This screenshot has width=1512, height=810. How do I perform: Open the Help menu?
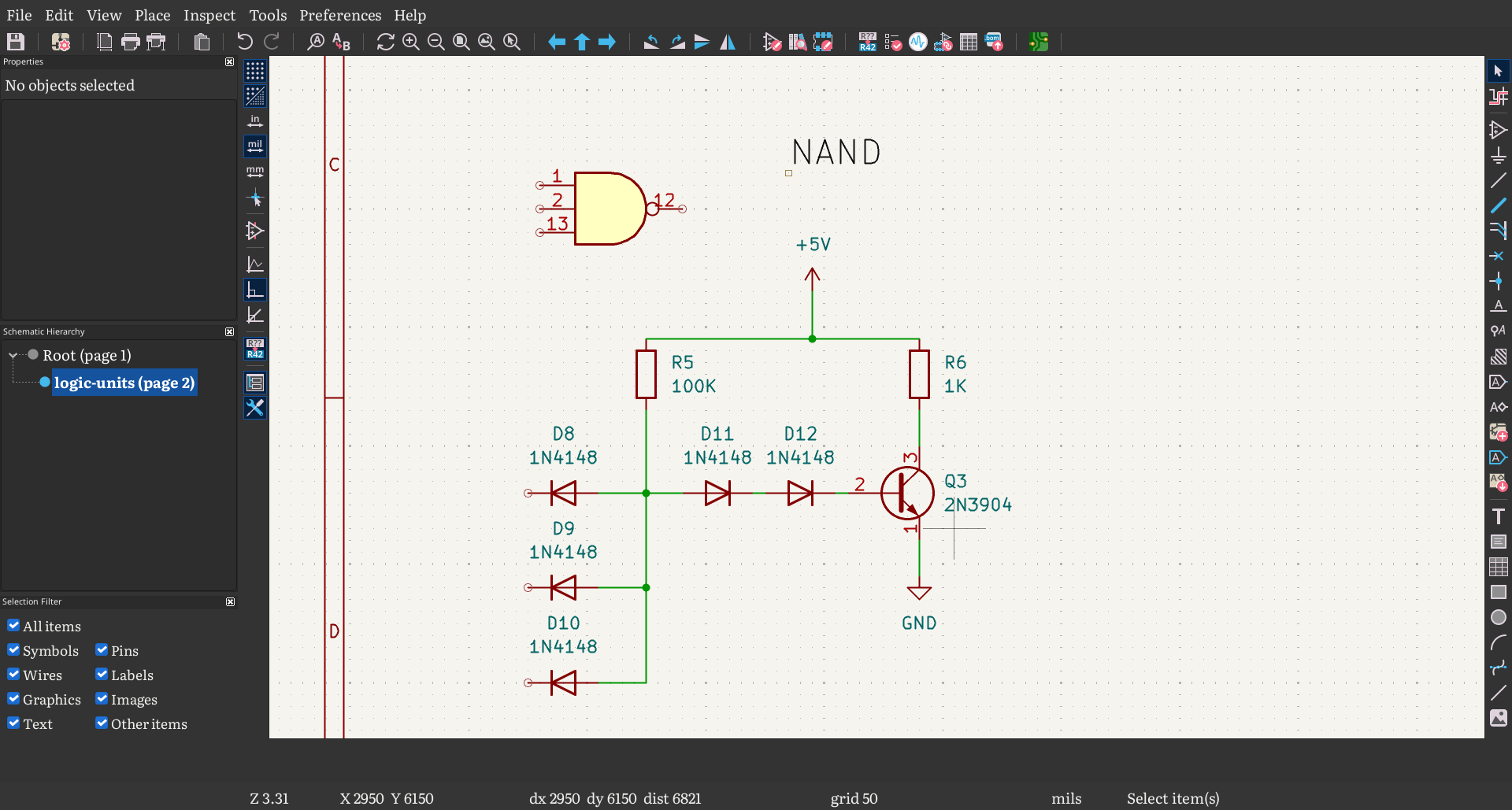pos(410,15)
